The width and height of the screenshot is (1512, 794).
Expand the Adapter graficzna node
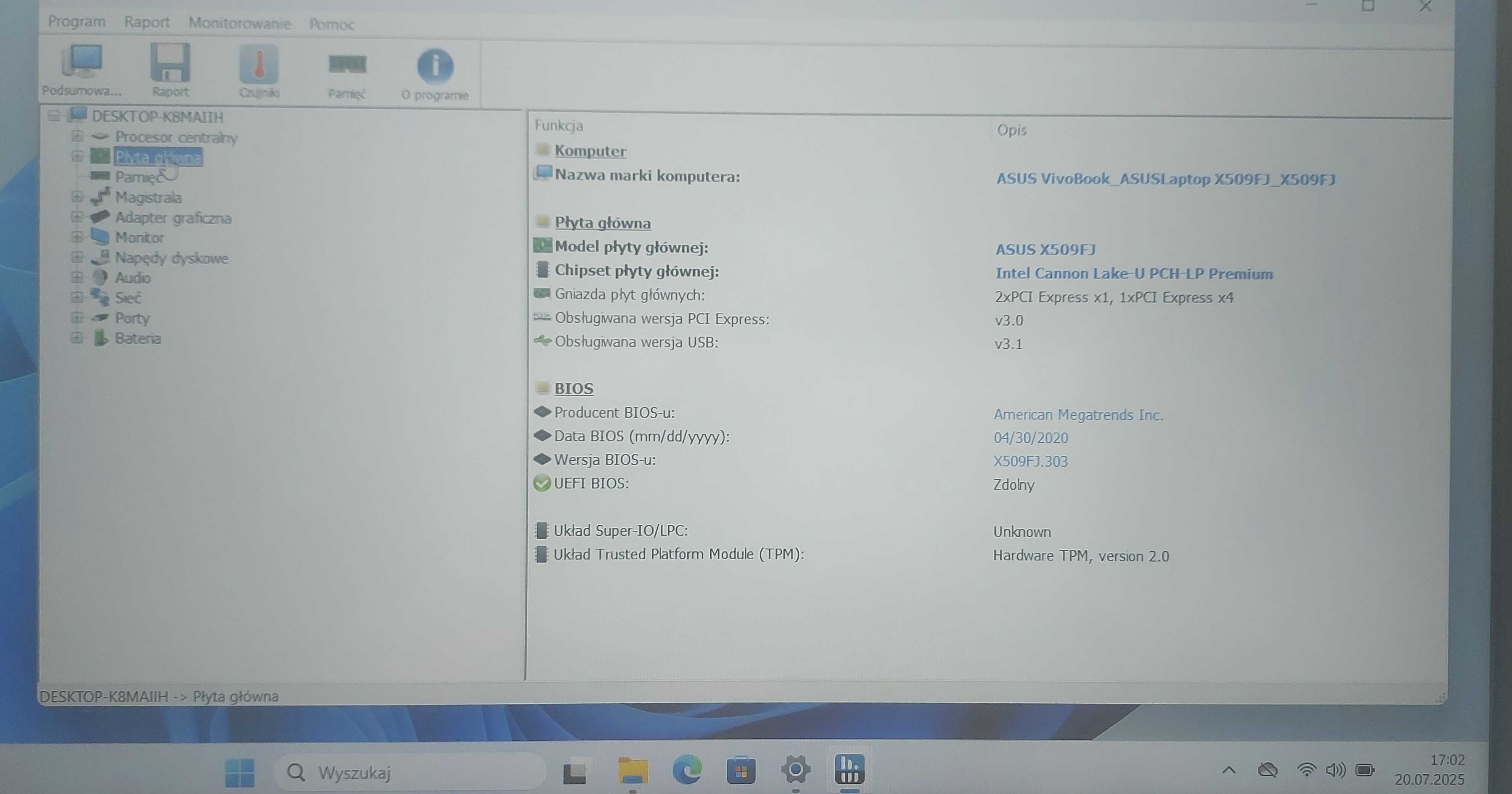click(x=77, y=216)
